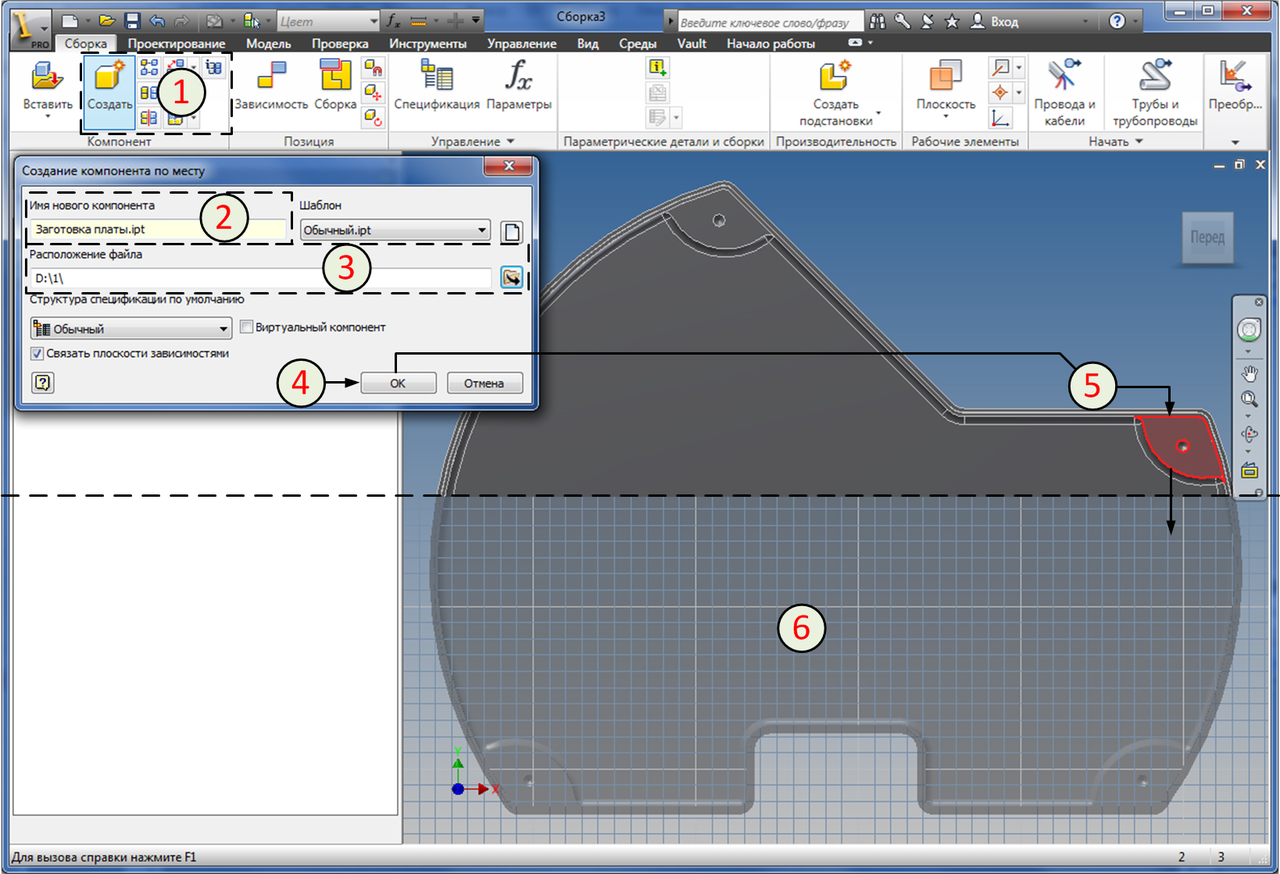Screen dimensions: 1280x874
Task: Click the Save icon in quick access toolbar
Action: (132, 20)
